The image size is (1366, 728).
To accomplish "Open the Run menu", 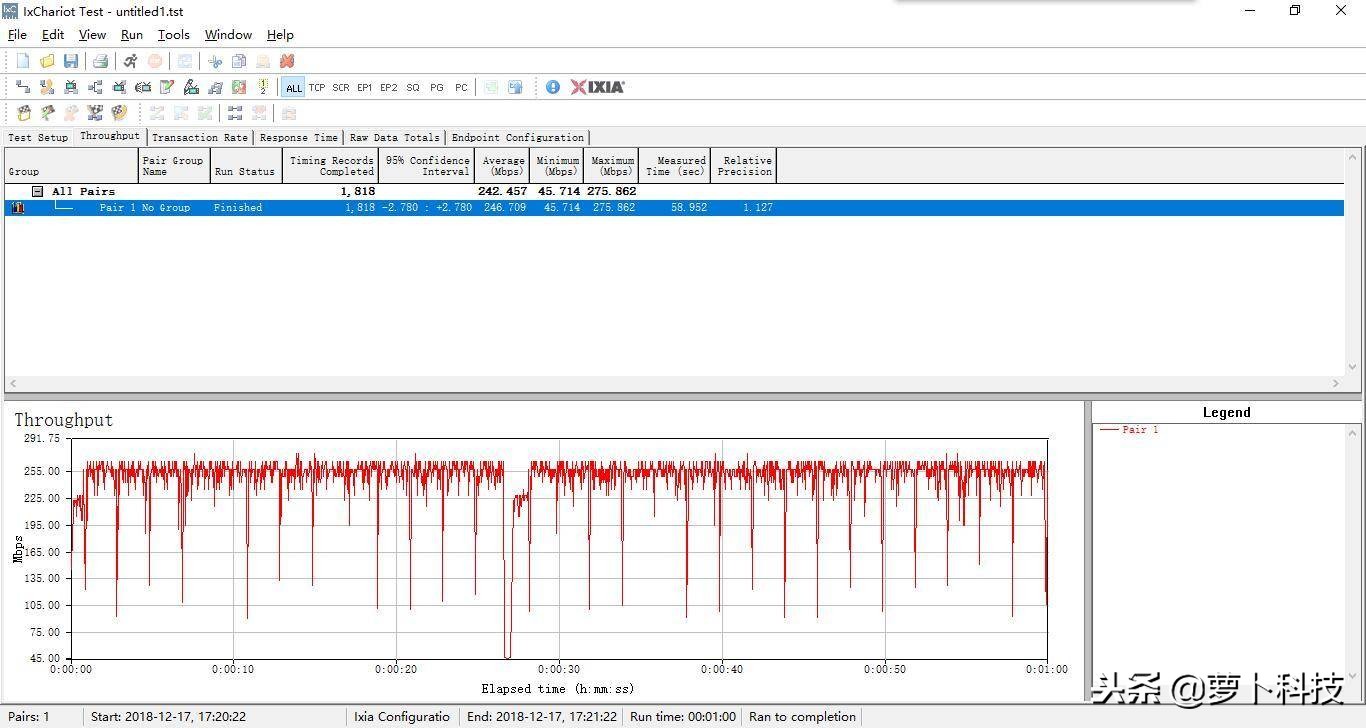I will point(131,34).
